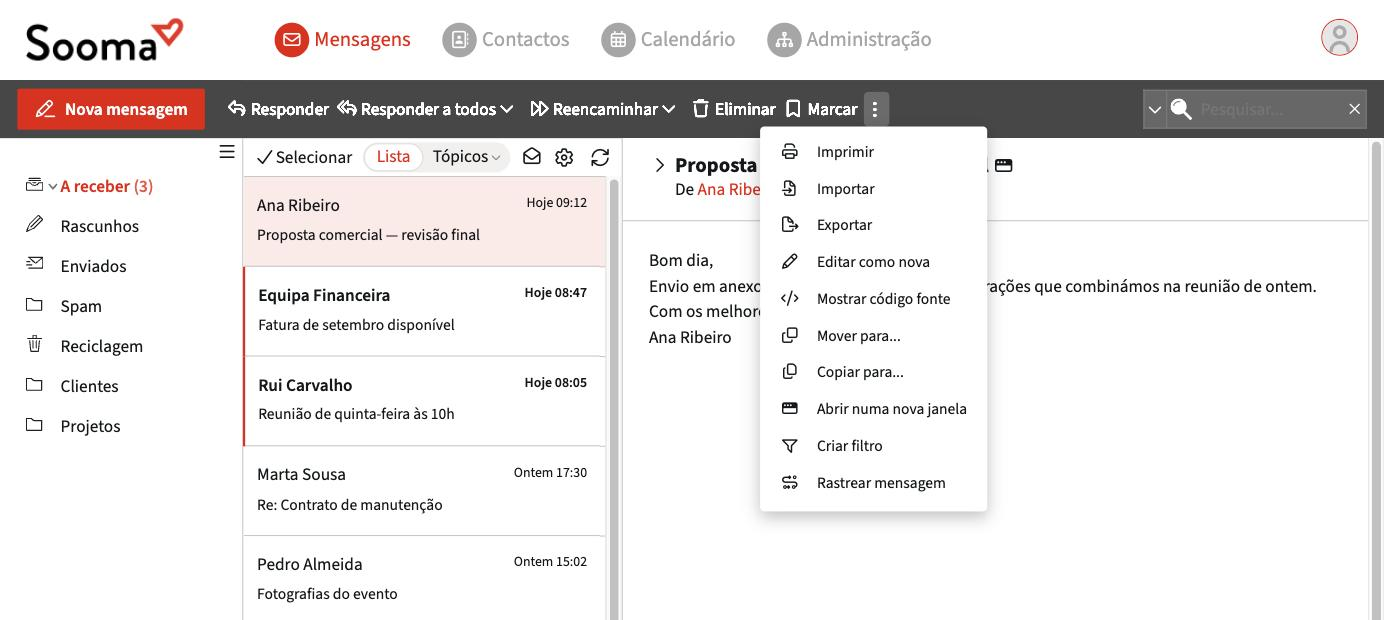Switch to Tópicos view dropdown
This screenshot has height=620, width=1384.
click(x=466, y=157)
